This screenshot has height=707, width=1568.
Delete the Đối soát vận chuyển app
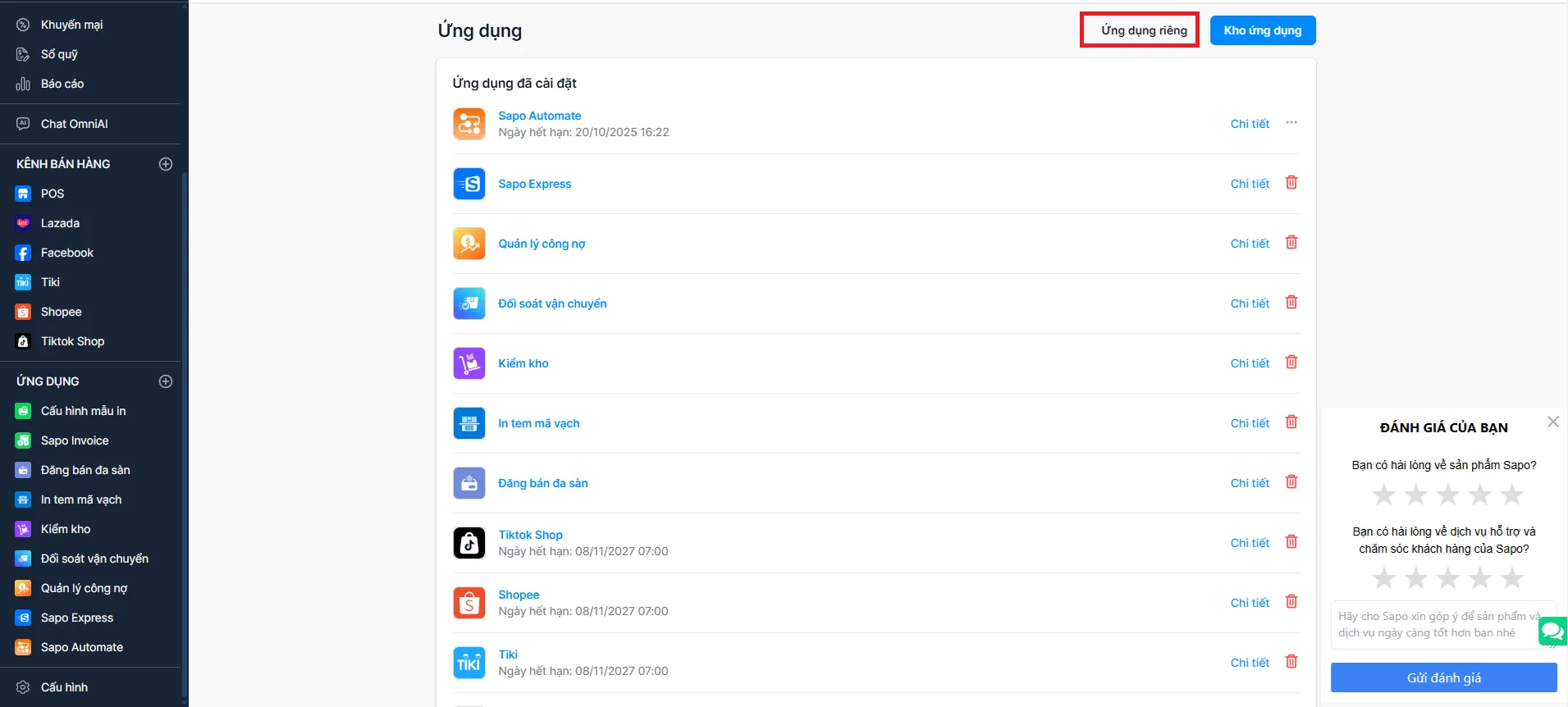coord(1291,303)
